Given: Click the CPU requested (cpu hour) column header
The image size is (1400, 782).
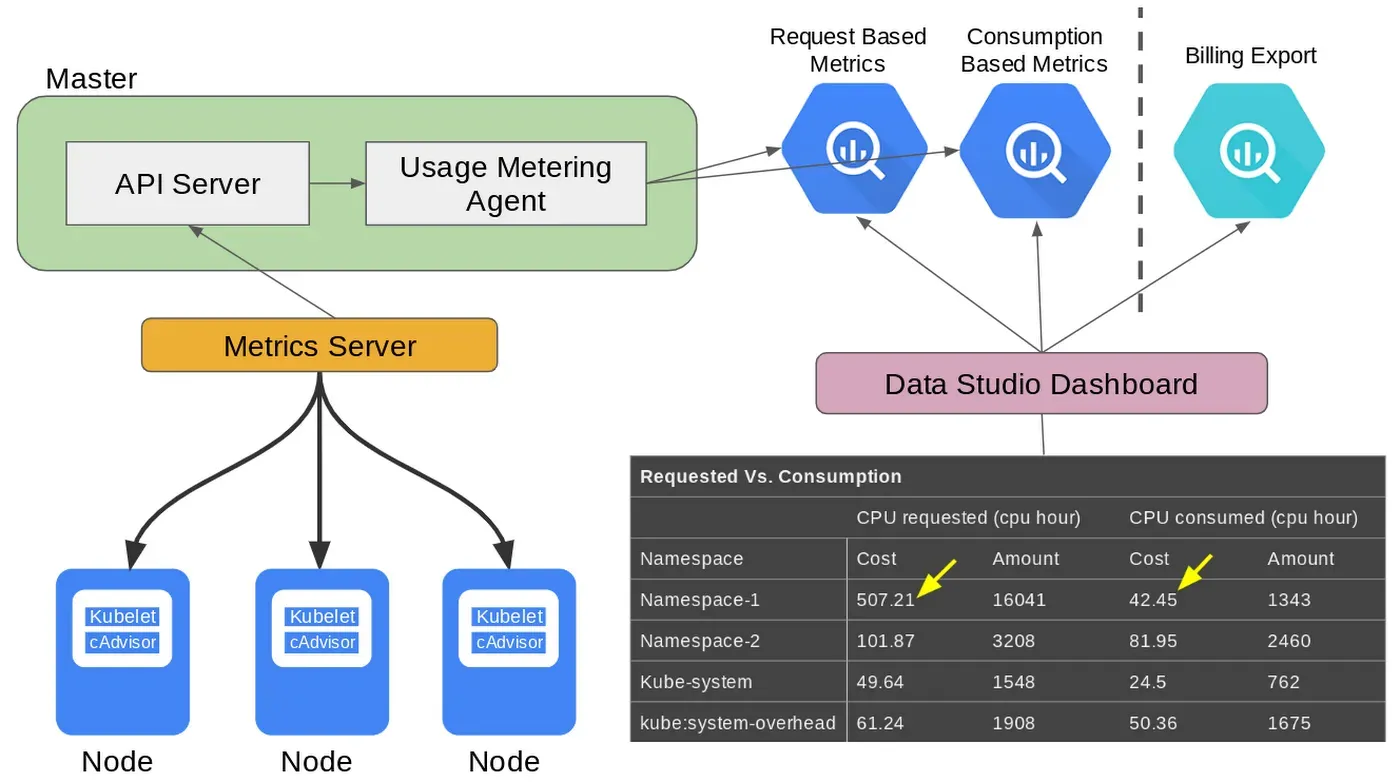Looking at the screenshot, I should click(968, 517).
